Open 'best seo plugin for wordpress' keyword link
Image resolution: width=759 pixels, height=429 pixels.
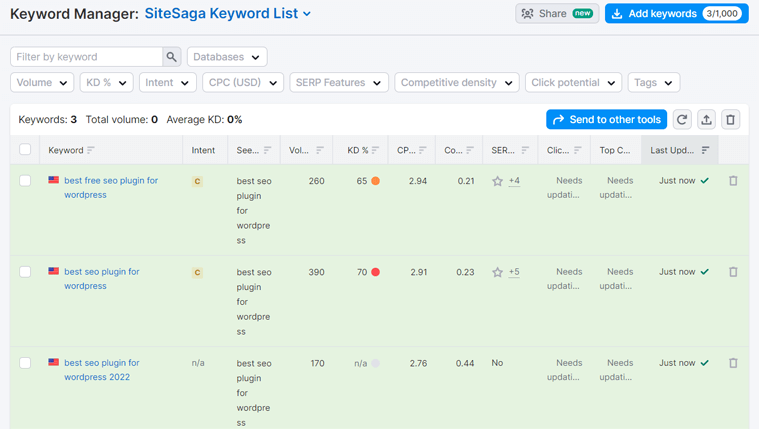tap(102, 278)
